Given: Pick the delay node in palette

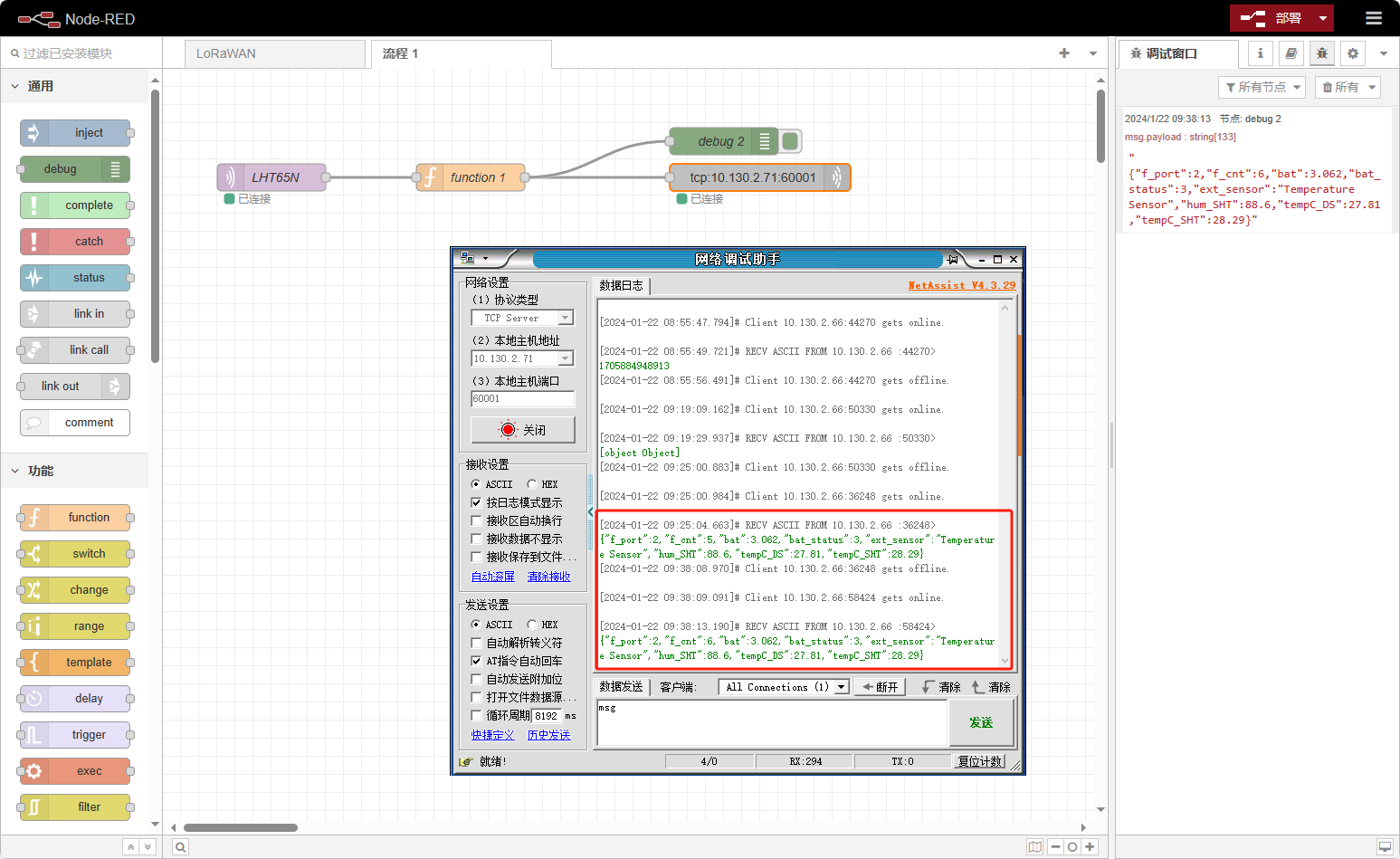Looking at the screenshot, I should pos(75,699).
